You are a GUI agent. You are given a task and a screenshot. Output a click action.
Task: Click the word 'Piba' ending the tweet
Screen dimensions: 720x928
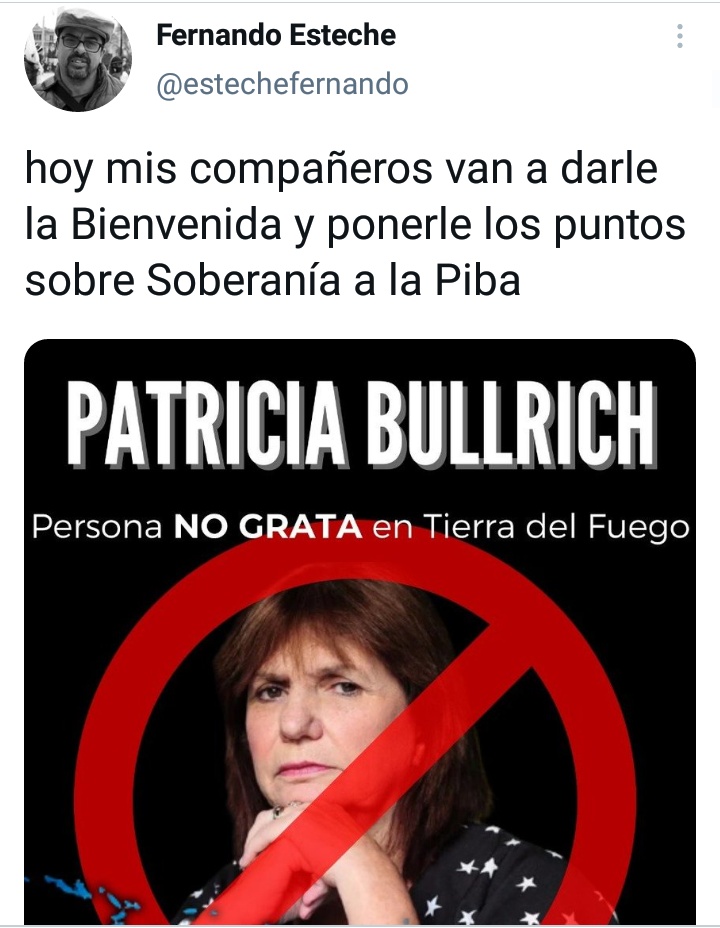click(x=477, y=280)
